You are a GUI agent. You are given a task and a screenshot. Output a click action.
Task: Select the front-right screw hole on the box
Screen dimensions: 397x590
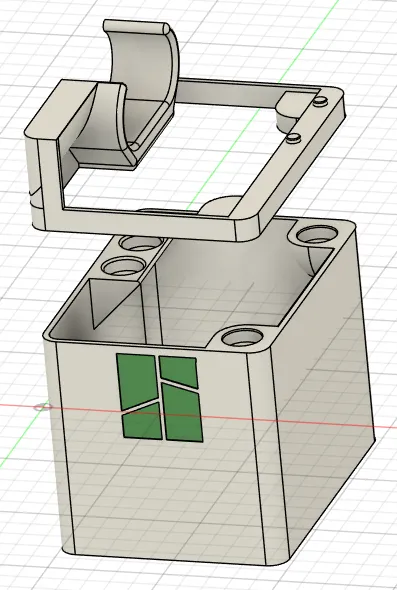[x=242, y=336]
